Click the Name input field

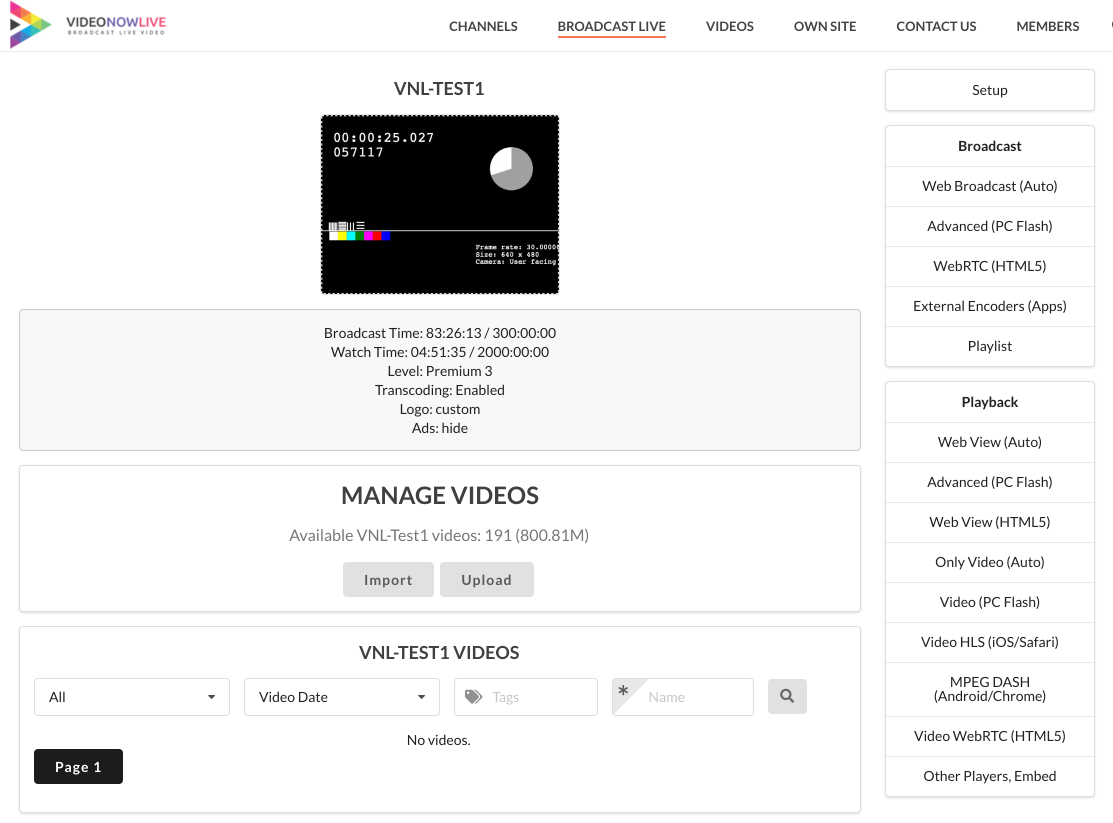tap(683, 697)
